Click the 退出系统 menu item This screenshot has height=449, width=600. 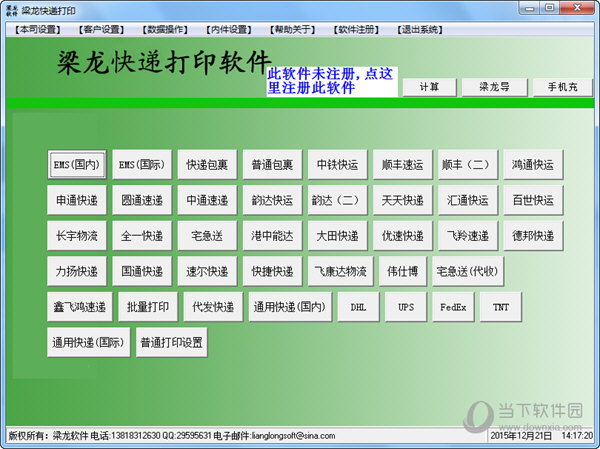point(420,30)
